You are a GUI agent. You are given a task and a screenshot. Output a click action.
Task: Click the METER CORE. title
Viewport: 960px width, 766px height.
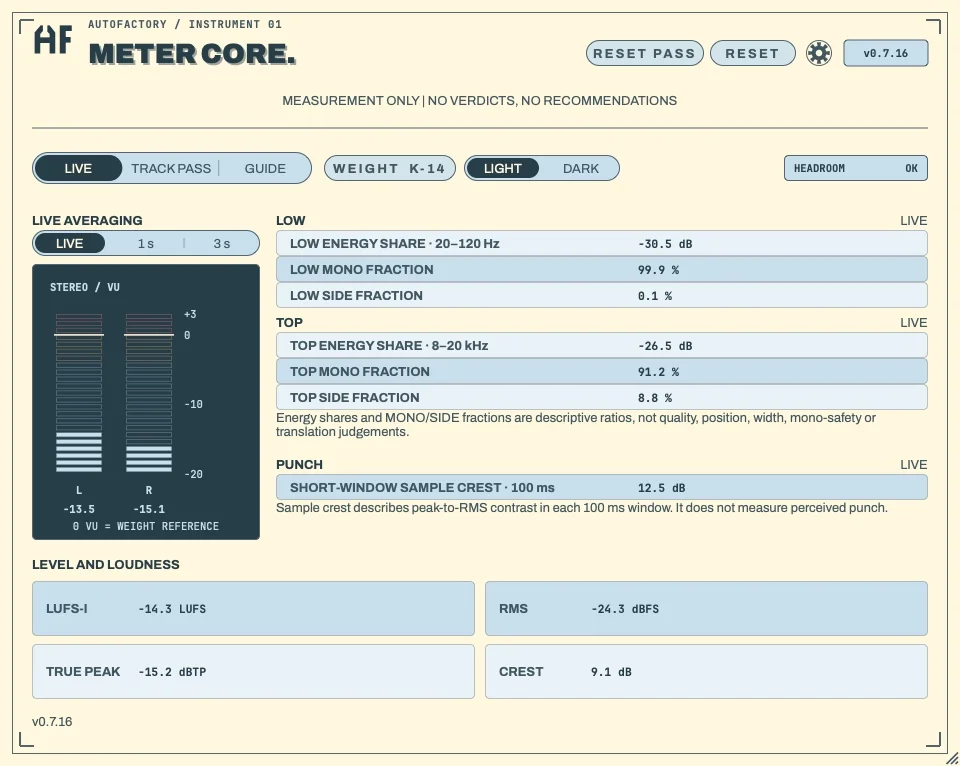[x=192, y=54]
